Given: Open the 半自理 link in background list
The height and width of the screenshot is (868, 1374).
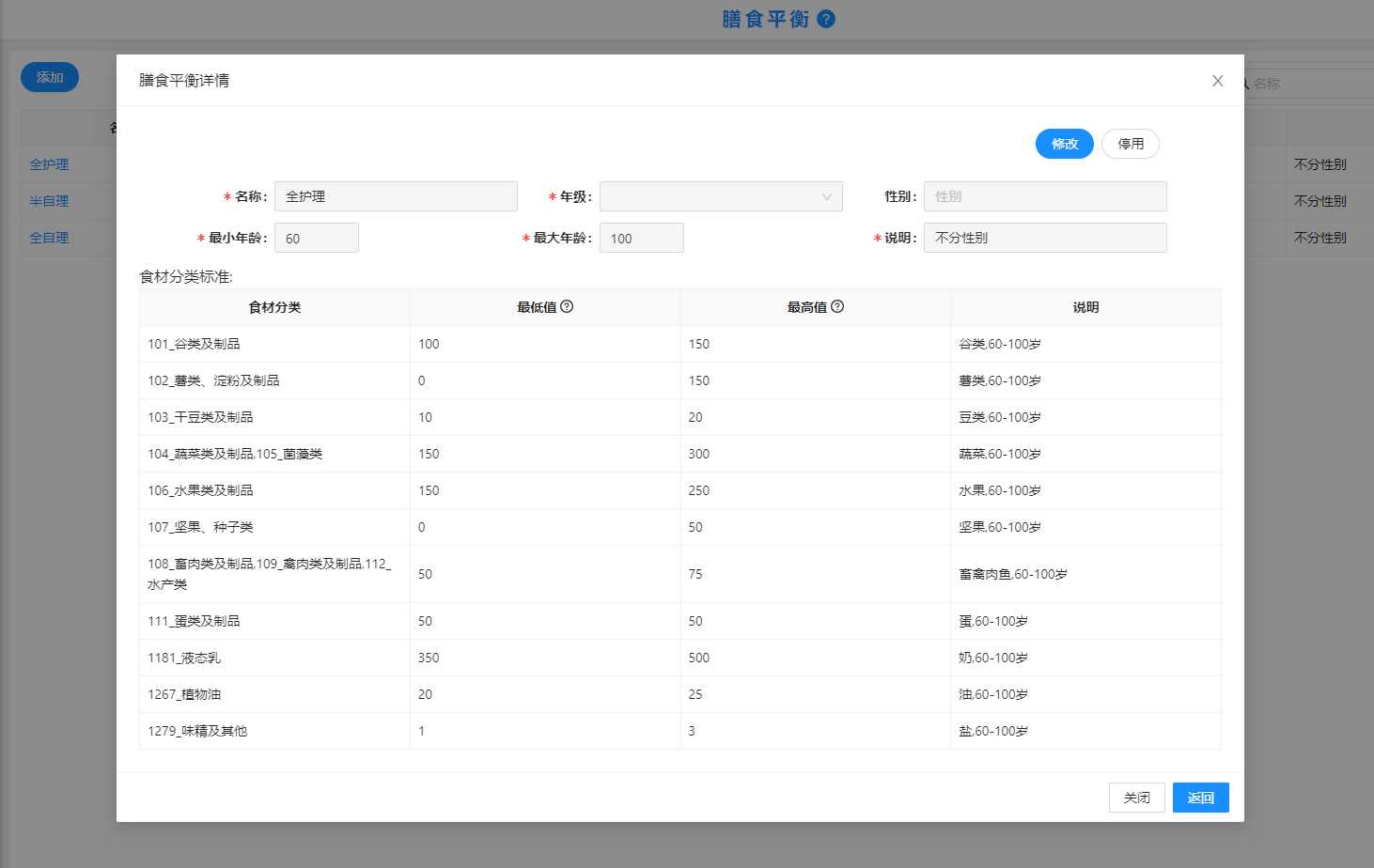Looking at the screenshot, I should coord(49,201).
